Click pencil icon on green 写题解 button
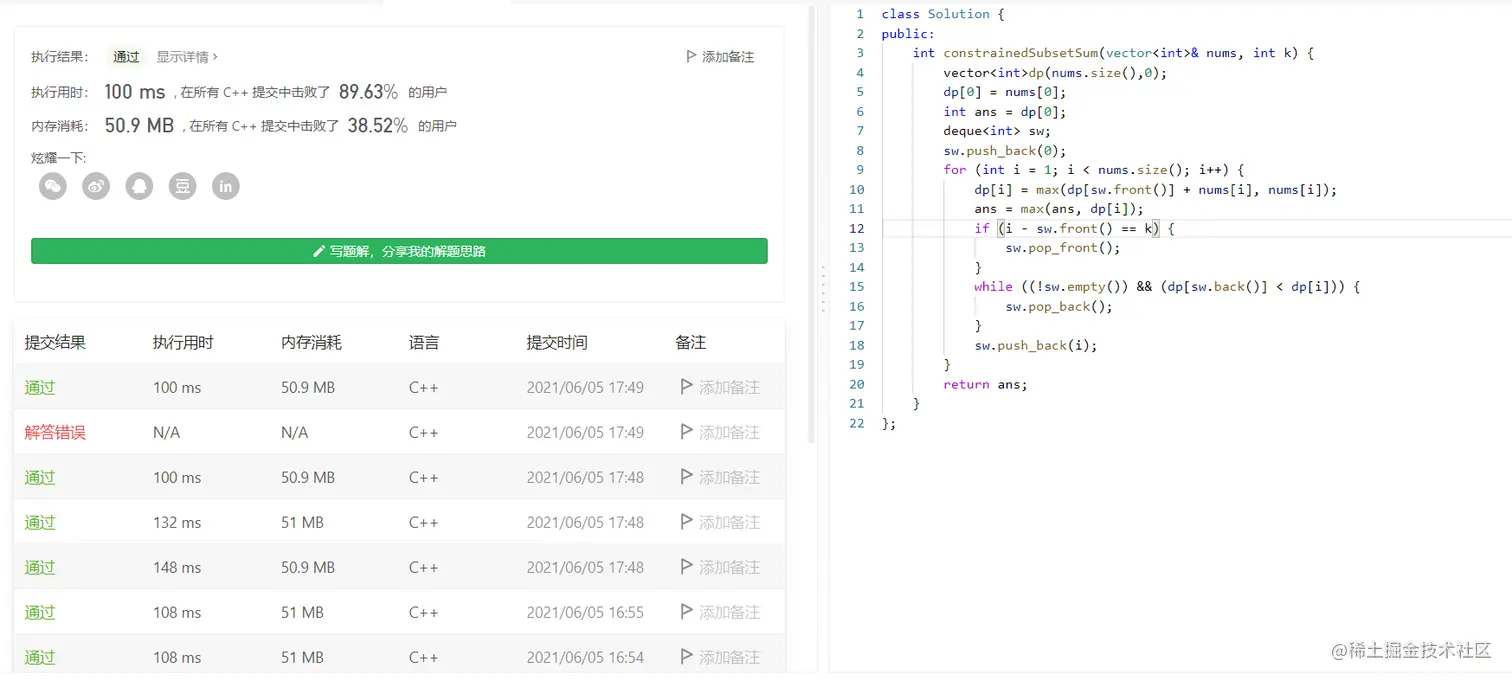1512x681 pixels. coord(319,251)
